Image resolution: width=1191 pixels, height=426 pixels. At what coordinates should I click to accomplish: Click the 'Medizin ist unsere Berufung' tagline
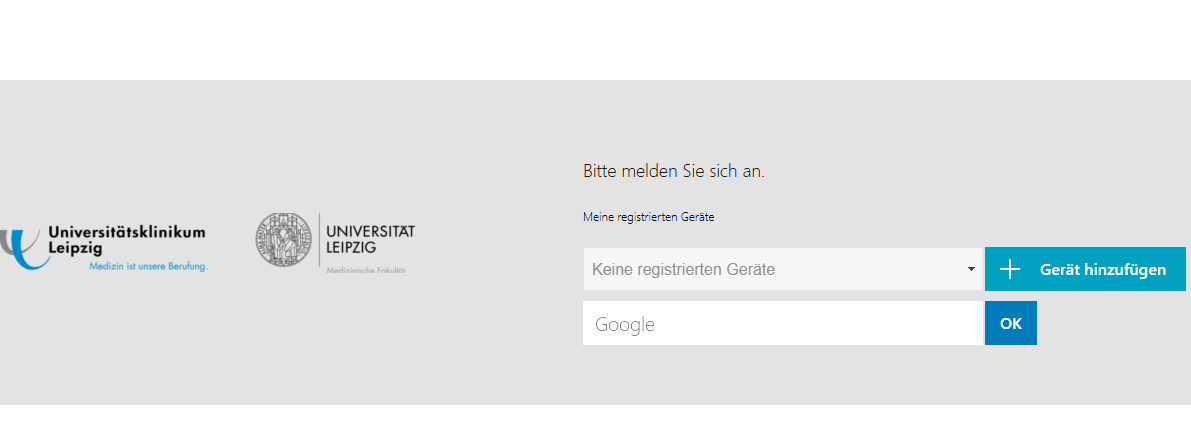coord(148,266)
